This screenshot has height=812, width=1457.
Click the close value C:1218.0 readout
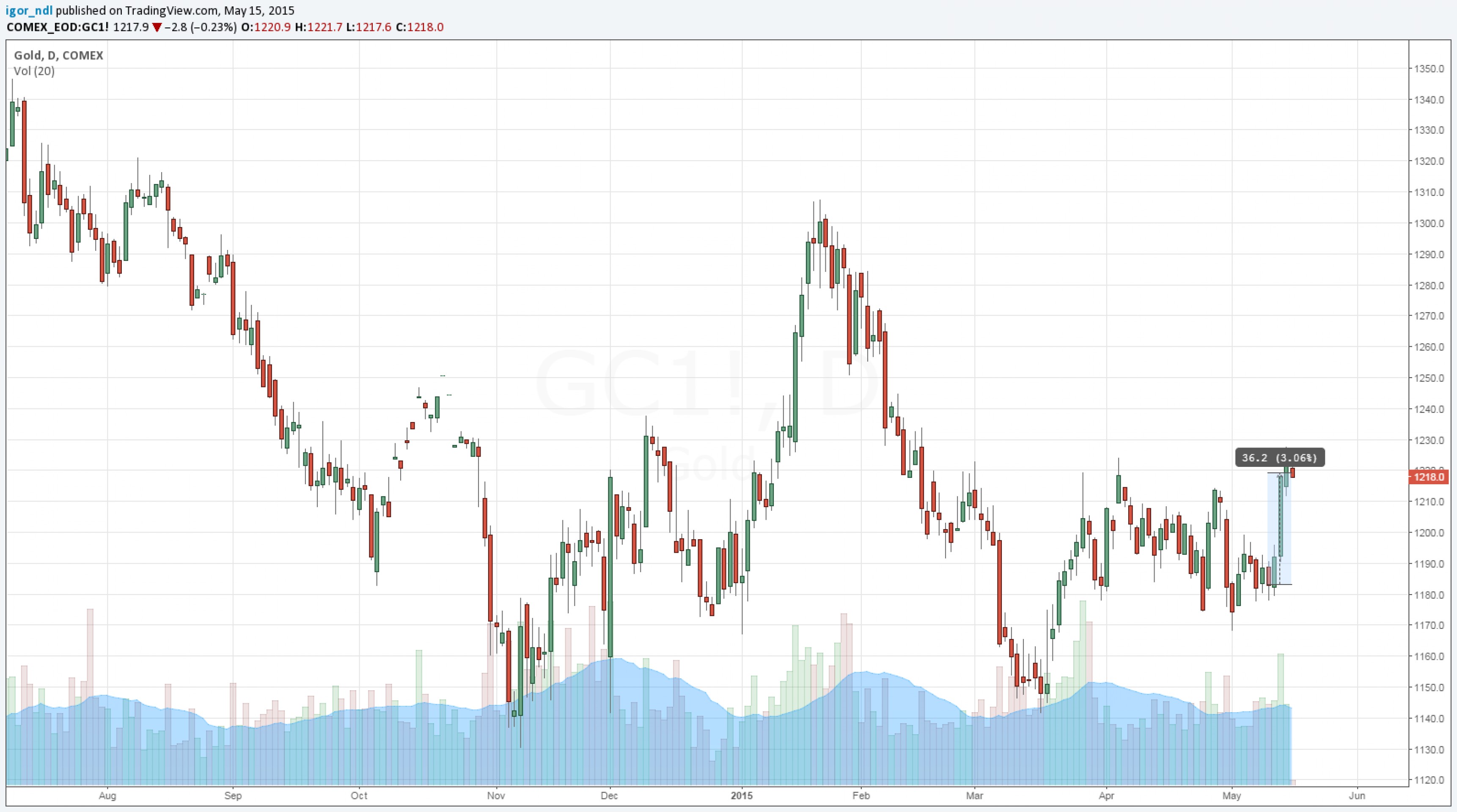tap(419, 27)
